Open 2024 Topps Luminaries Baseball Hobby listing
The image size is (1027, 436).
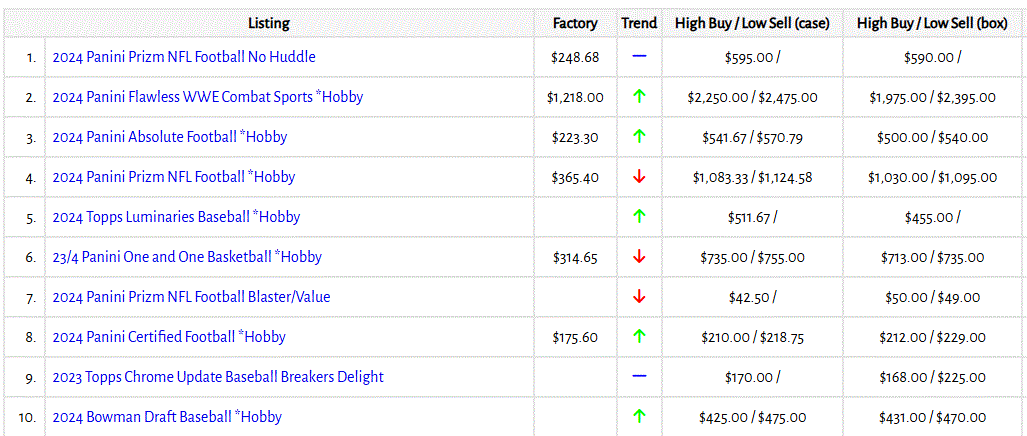coord(176,217)
